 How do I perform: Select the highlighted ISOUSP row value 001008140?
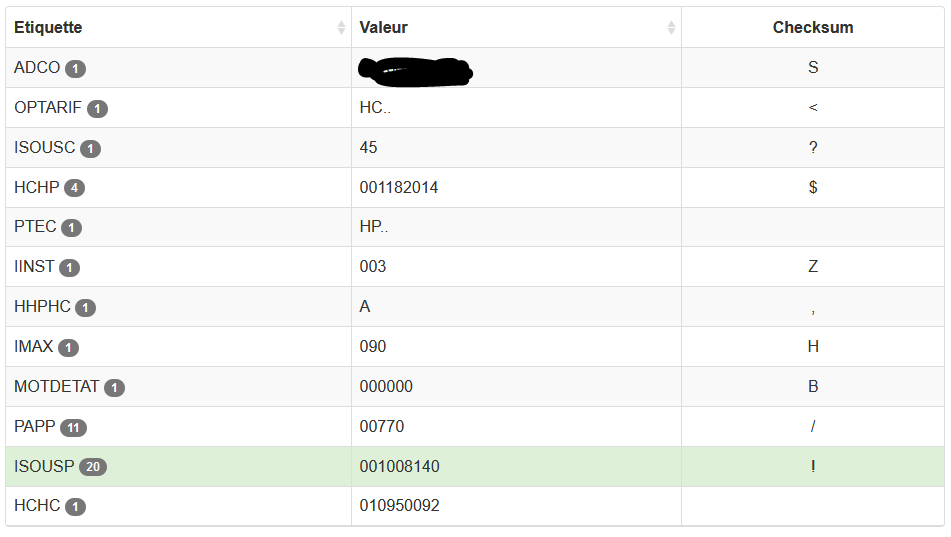[400, 467]
